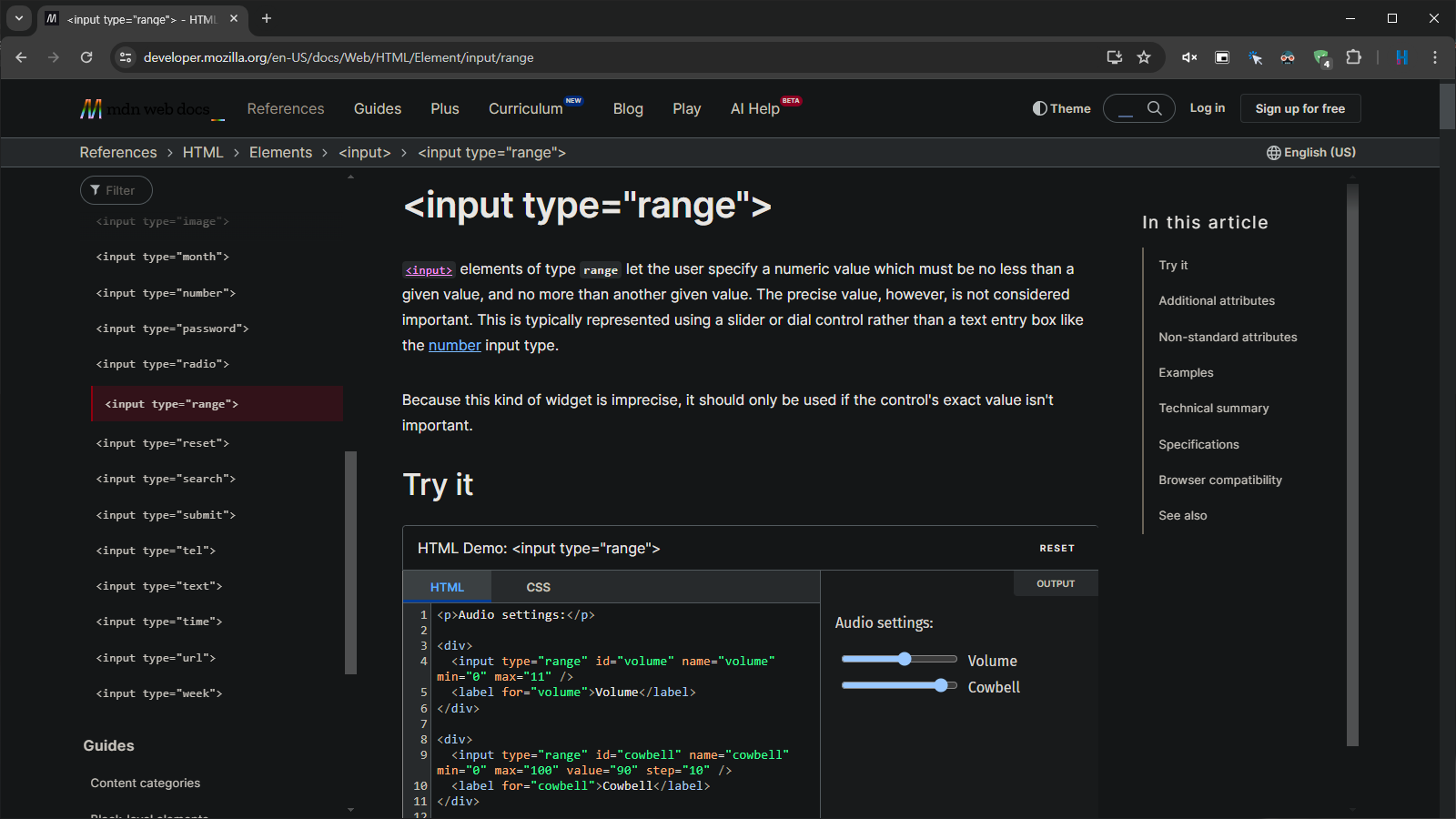Click the sidebar Filter field
Viewport: 1456px width, 819px height.
116,190
